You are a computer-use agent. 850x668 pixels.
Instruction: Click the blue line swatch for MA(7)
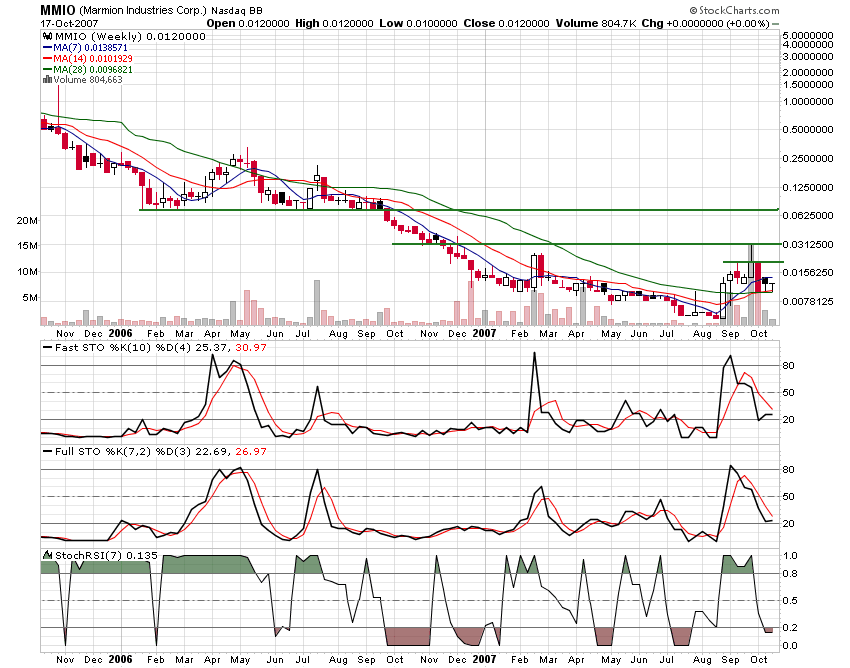47,48
